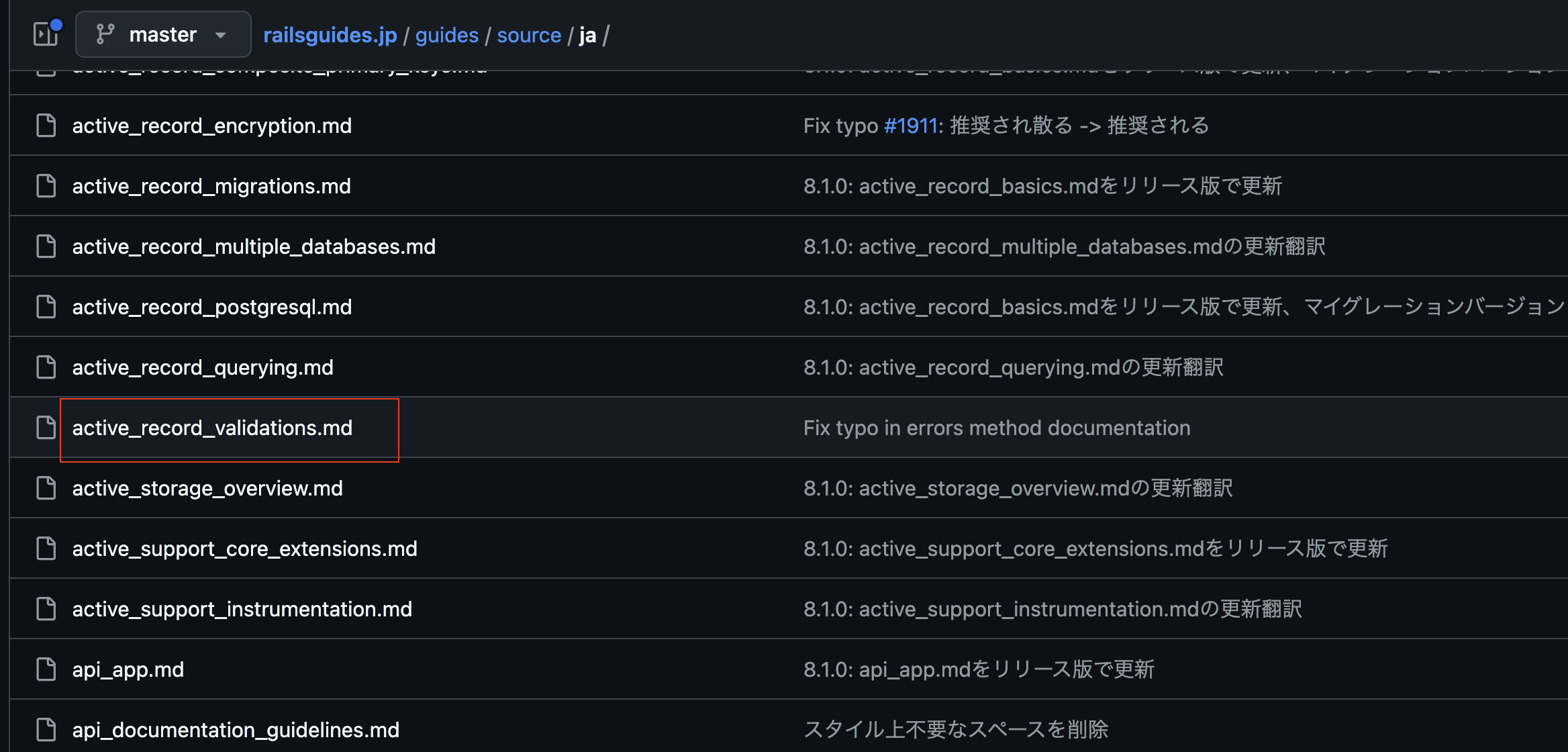Click the file icon beside api_app.md
1568x752 pixels.
(x=45, y=669)
